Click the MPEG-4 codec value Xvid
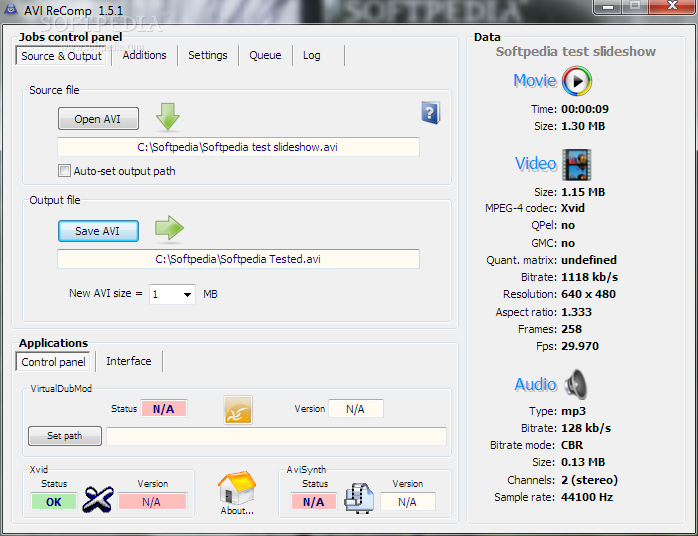 coord(572,208)
